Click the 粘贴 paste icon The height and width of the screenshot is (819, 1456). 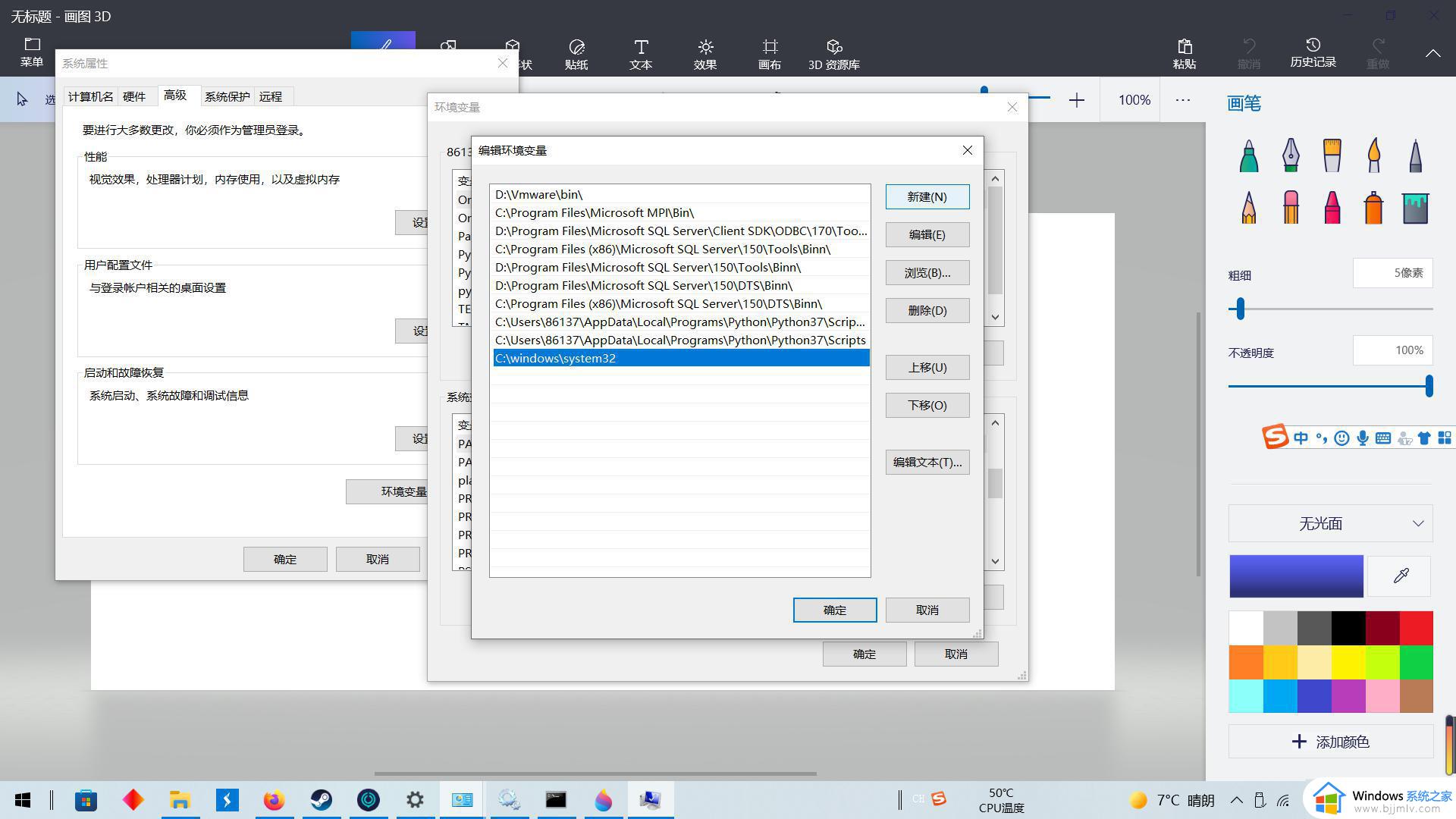[x=1185, y=55]
